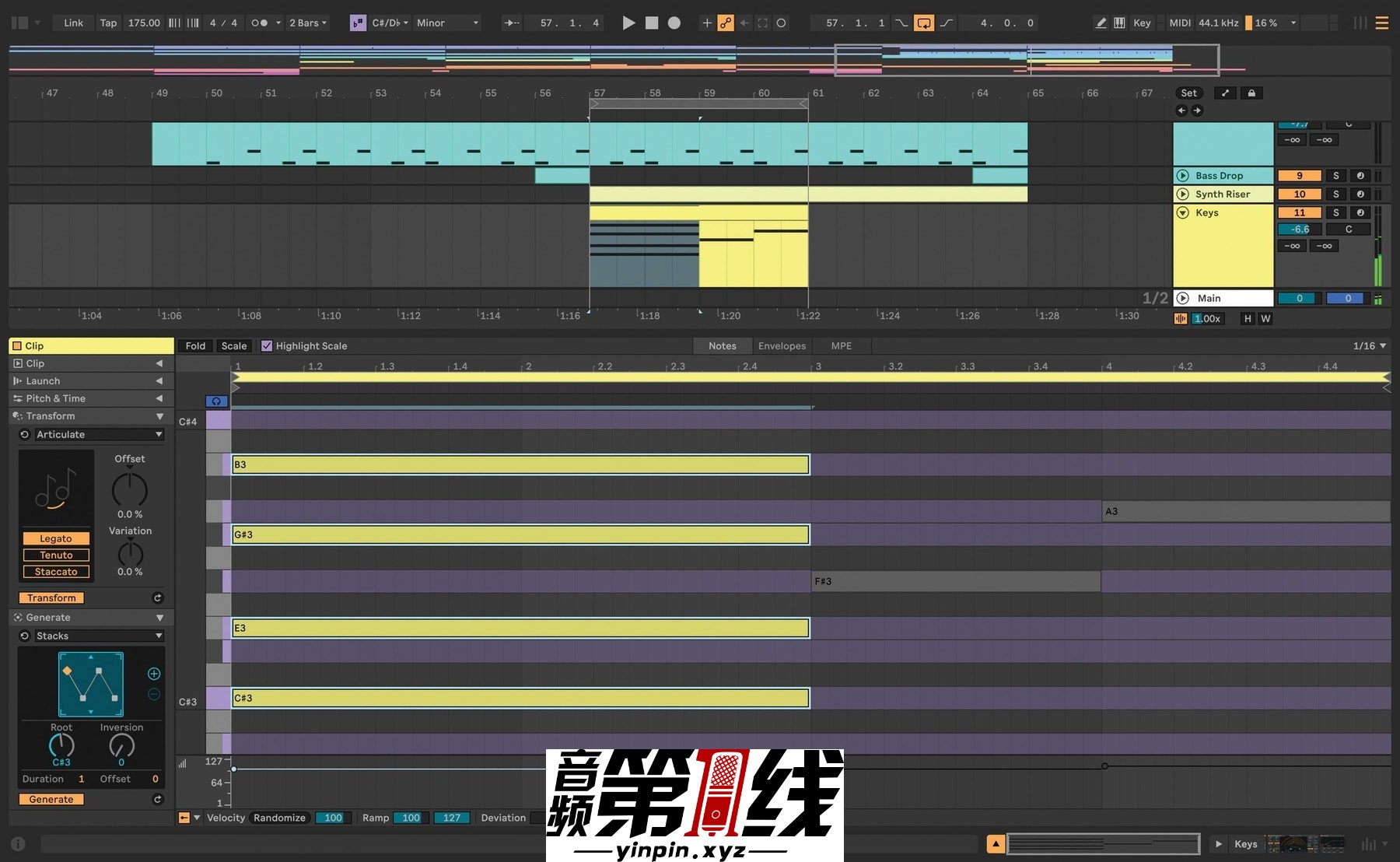This screenshot has height=862, width=1400.
Task: Solo the Bass Drop track
Action: pyautogui.click(x=1336, y=176)
